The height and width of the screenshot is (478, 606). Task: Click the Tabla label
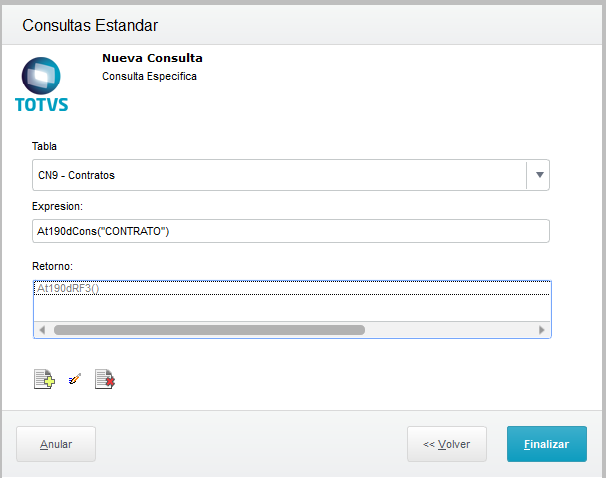(x=44, y=146)
